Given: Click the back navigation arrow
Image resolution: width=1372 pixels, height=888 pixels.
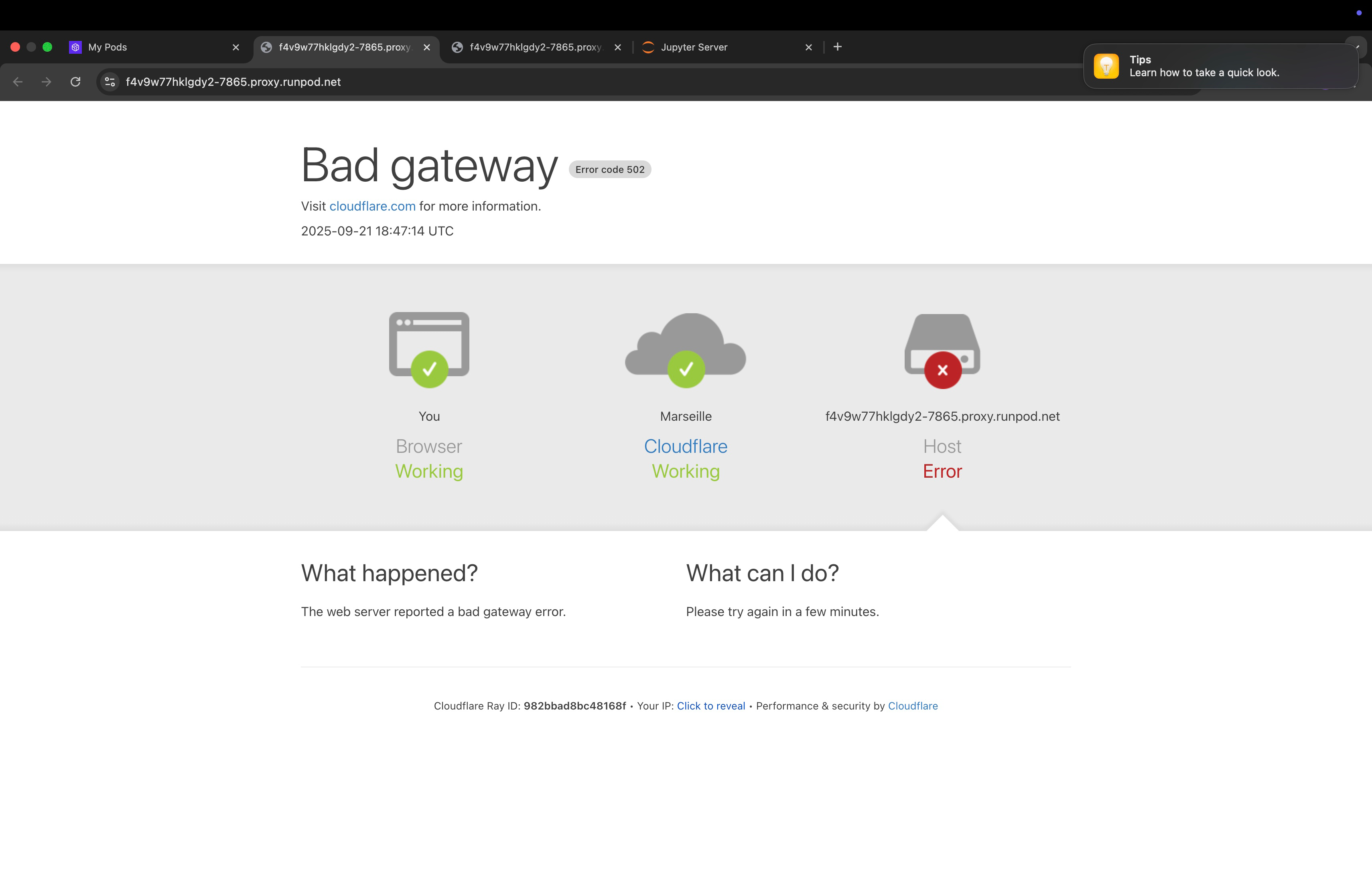Looking at the screenshot, I should click(x=18, y=82).
